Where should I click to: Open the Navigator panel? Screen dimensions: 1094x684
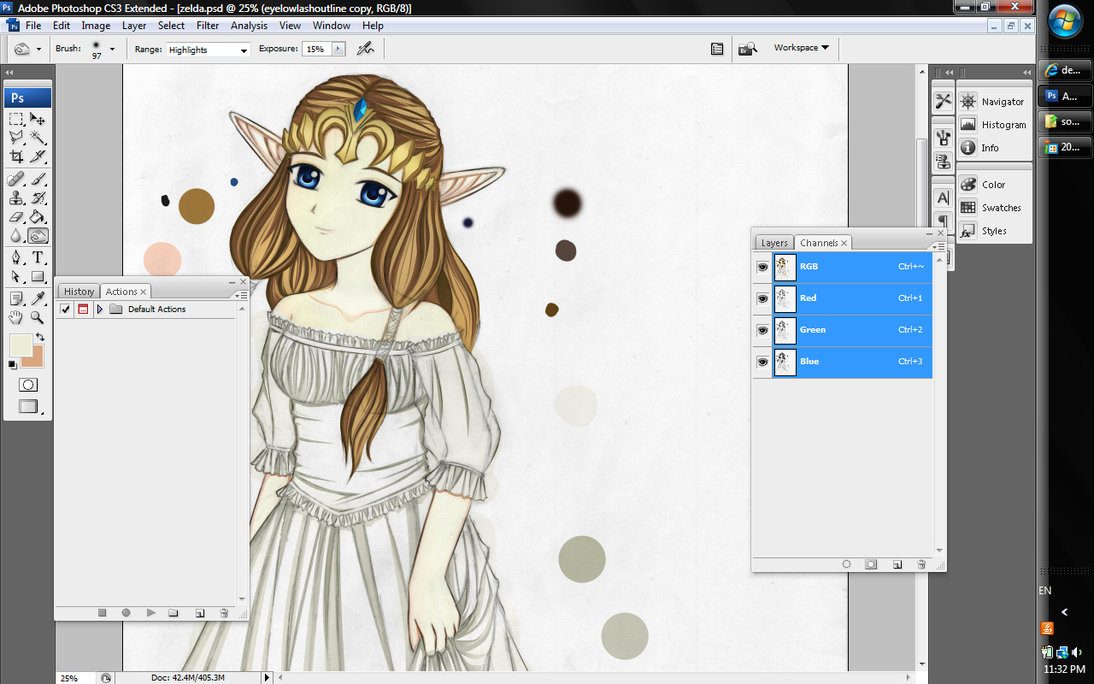coord(994,102)
